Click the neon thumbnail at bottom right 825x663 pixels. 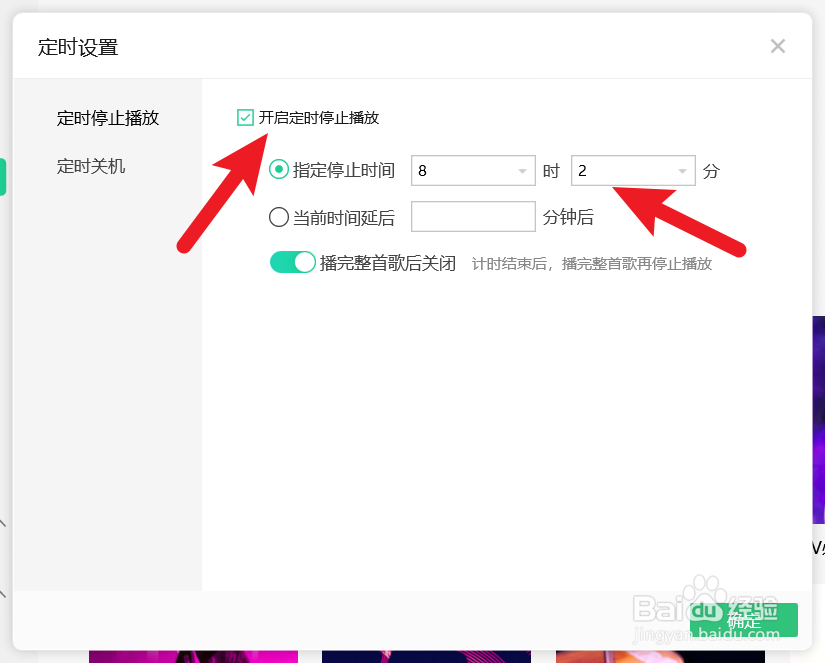tap(660, 655)
